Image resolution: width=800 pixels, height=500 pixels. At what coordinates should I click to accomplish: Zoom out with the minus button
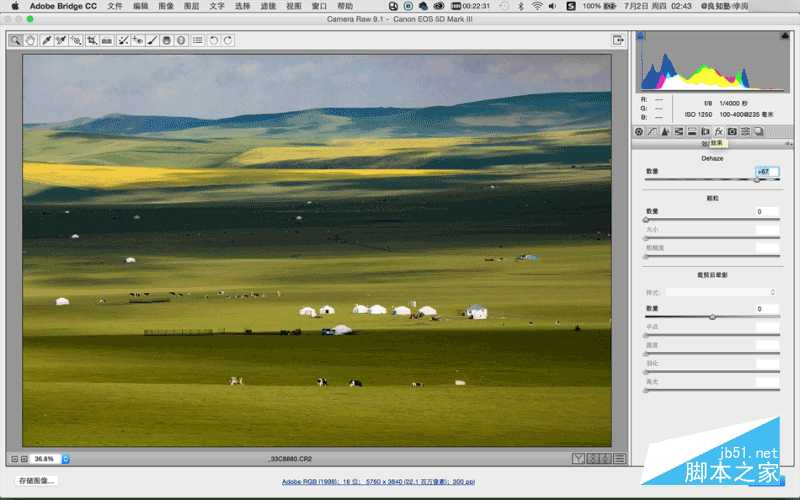14,459
